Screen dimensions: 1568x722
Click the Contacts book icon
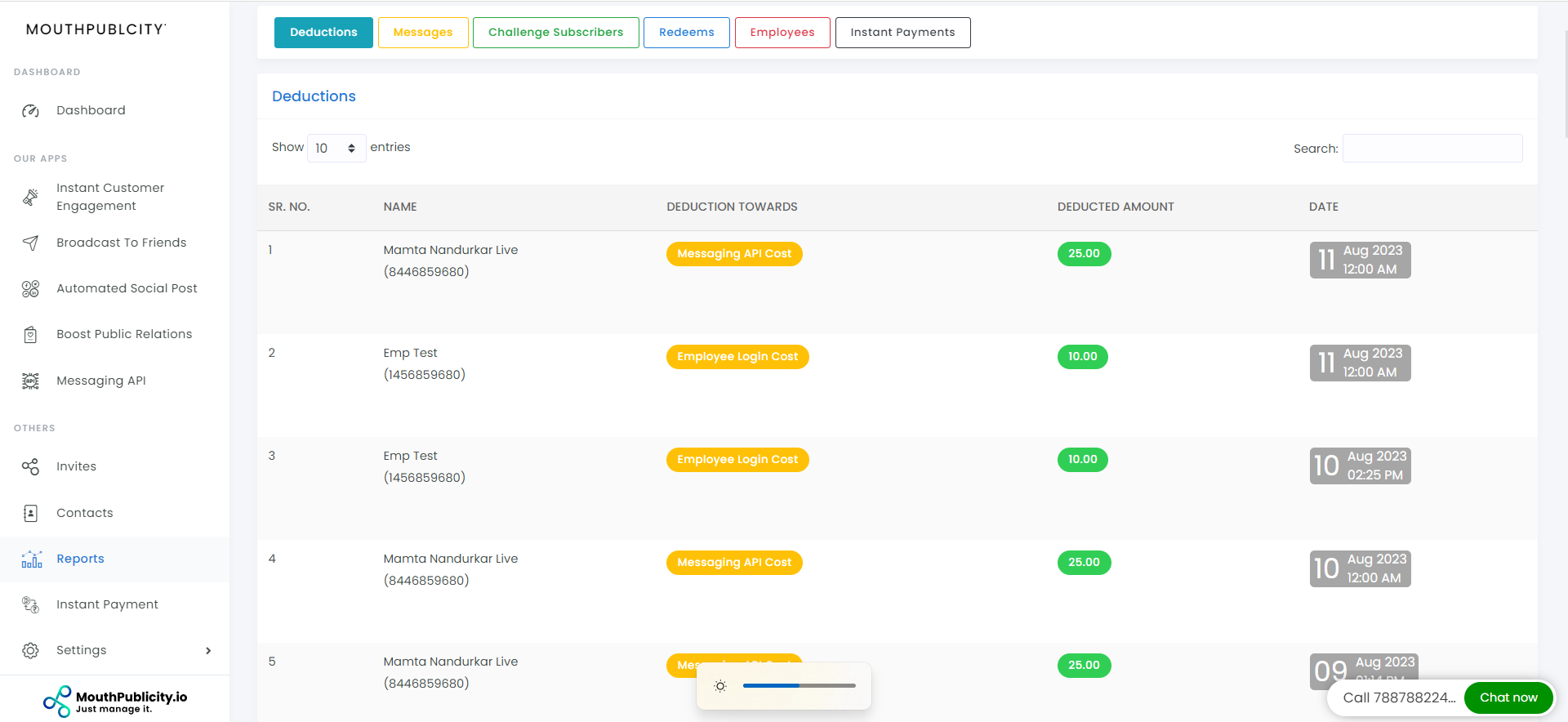click(x=30, y=513)
